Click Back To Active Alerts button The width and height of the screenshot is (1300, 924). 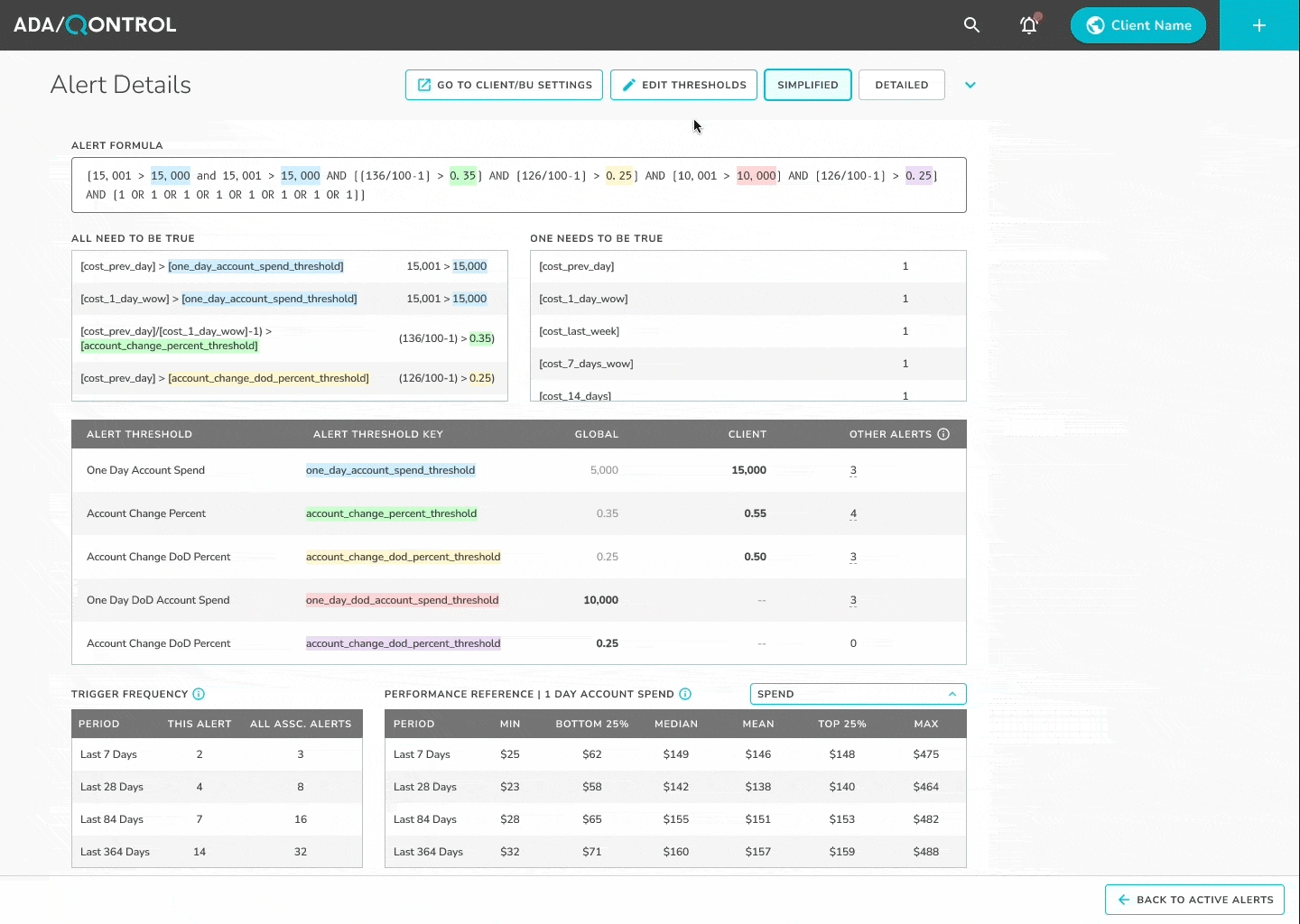(1194, 900)
